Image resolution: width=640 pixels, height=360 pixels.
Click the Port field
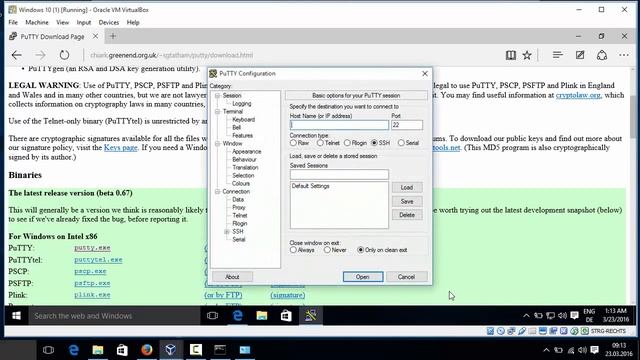tap(407, 125)
